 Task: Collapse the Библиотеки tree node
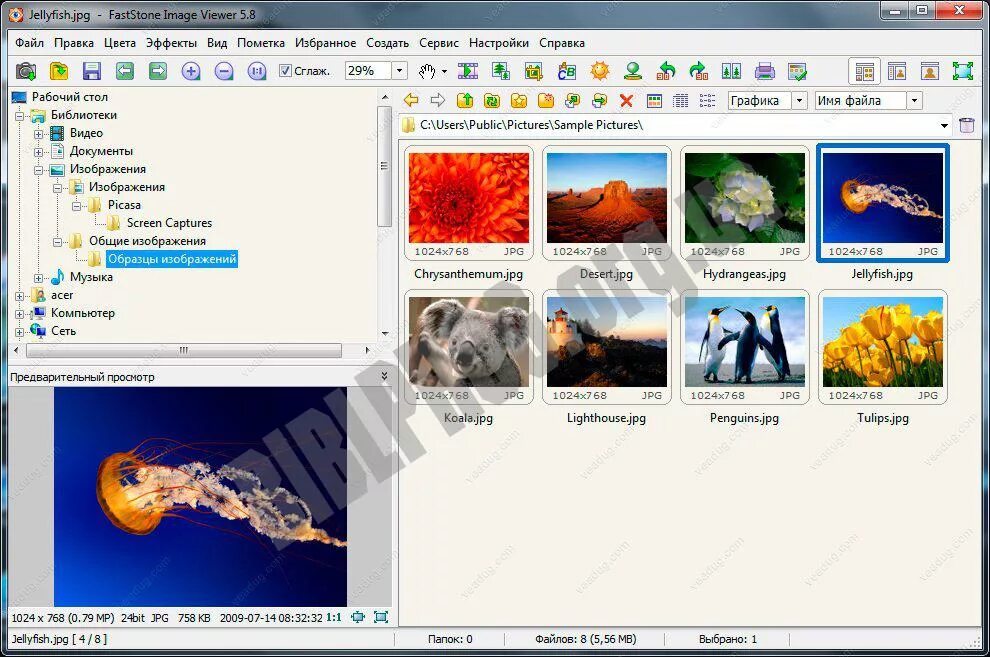pyautogui.click(x=20, y=116)
